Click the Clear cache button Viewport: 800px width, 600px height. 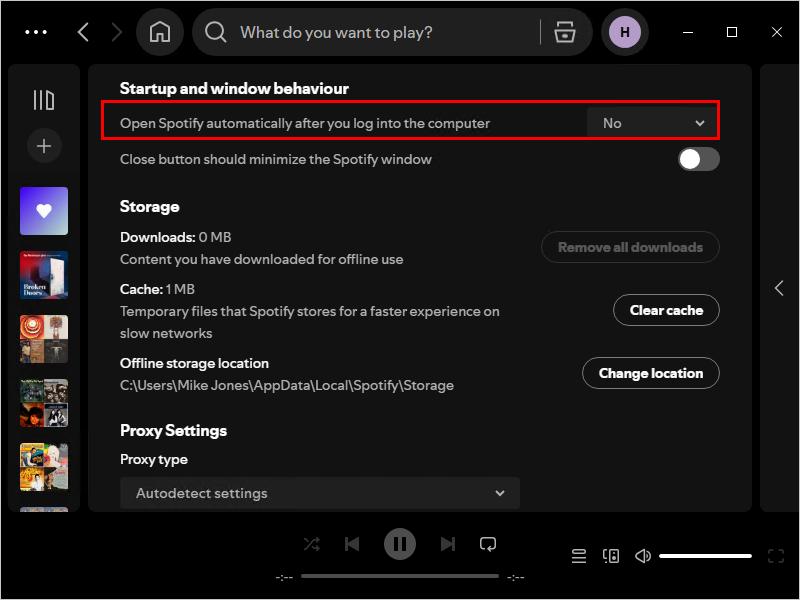pos(666,310)
